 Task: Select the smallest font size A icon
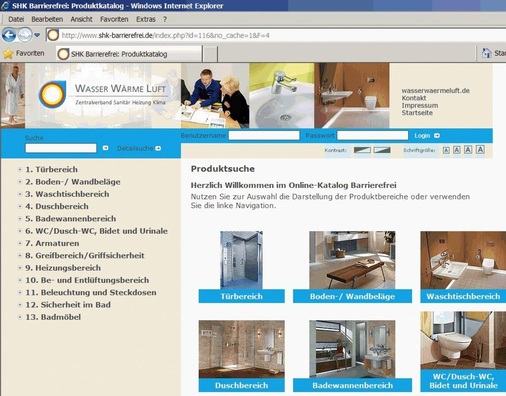pyautogui.click(x=446, y=150)
